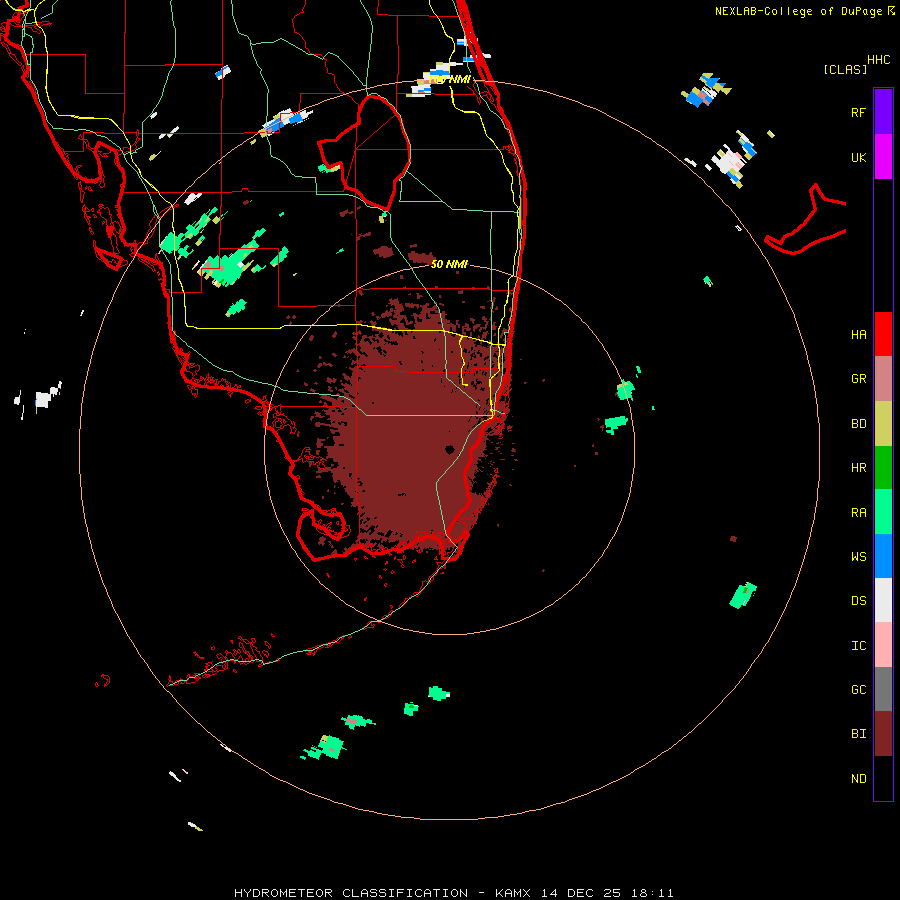Click the ND legend label
This screenshot has width=900, height=900.
click(858, 779)
